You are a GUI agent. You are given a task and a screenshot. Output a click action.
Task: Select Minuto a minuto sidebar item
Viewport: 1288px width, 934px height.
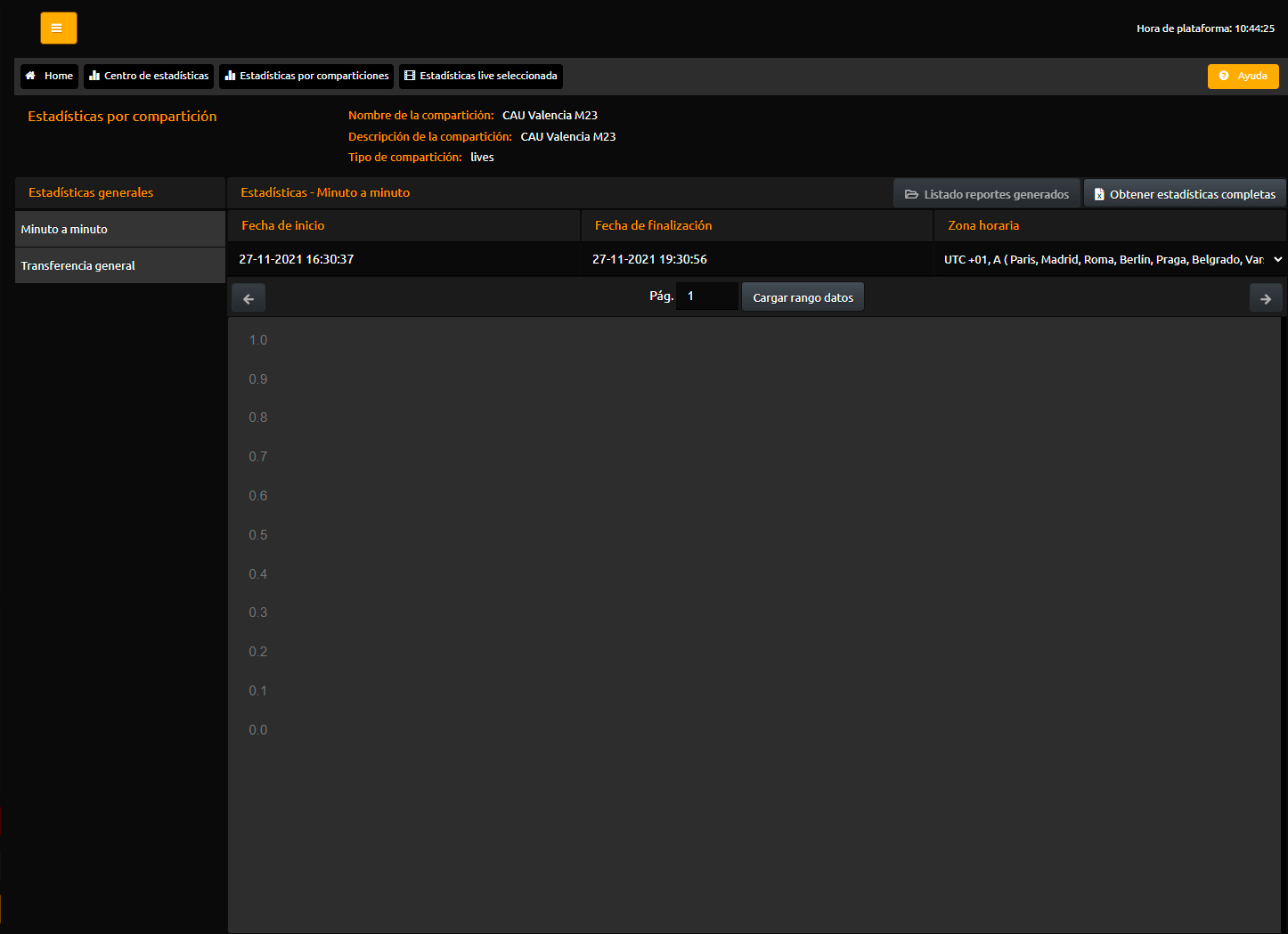click(x=120, y=229)
